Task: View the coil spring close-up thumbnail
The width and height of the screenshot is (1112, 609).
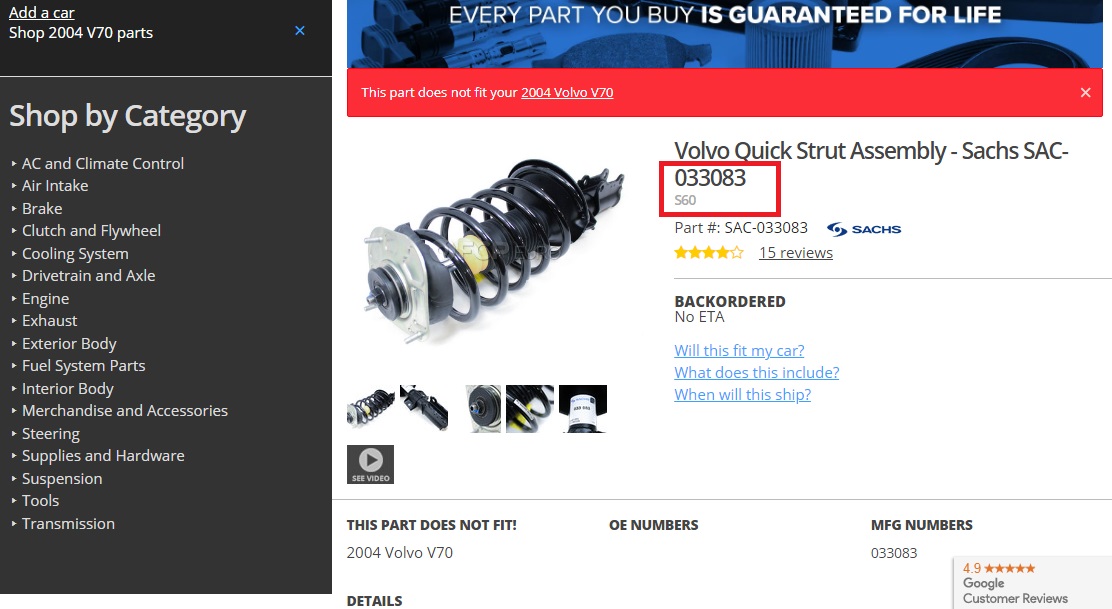Action: (530, 409)
